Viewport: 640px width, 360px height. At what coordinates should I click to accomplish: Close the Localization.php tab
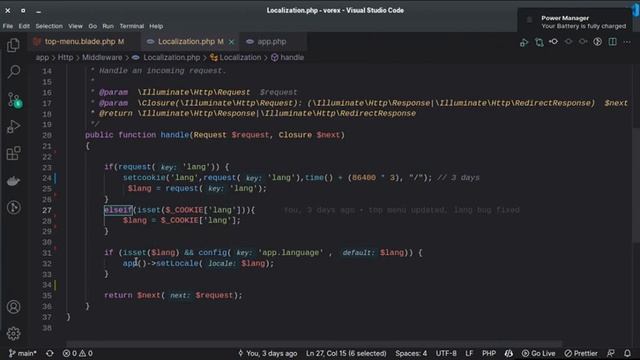(x=231, y=42)
